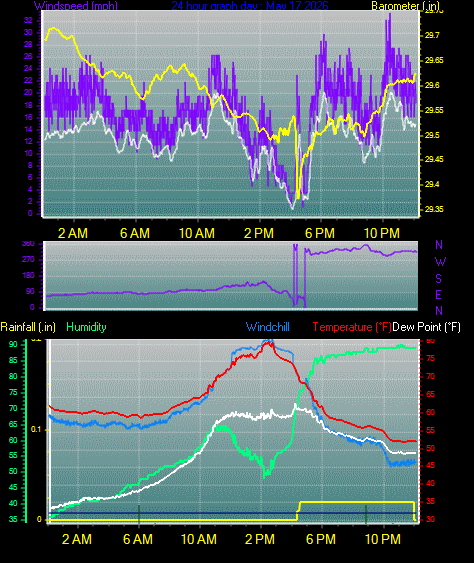This screenshot has height=563, width=474.
Task: Select the 'Rainfall (.in)' legend label
Action: click(28, 327)
